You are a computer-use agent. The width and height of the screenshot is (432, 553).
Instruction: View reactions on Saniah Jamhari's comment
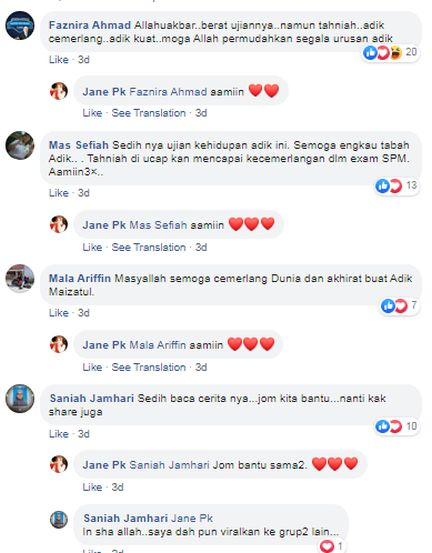pos(397,426)
